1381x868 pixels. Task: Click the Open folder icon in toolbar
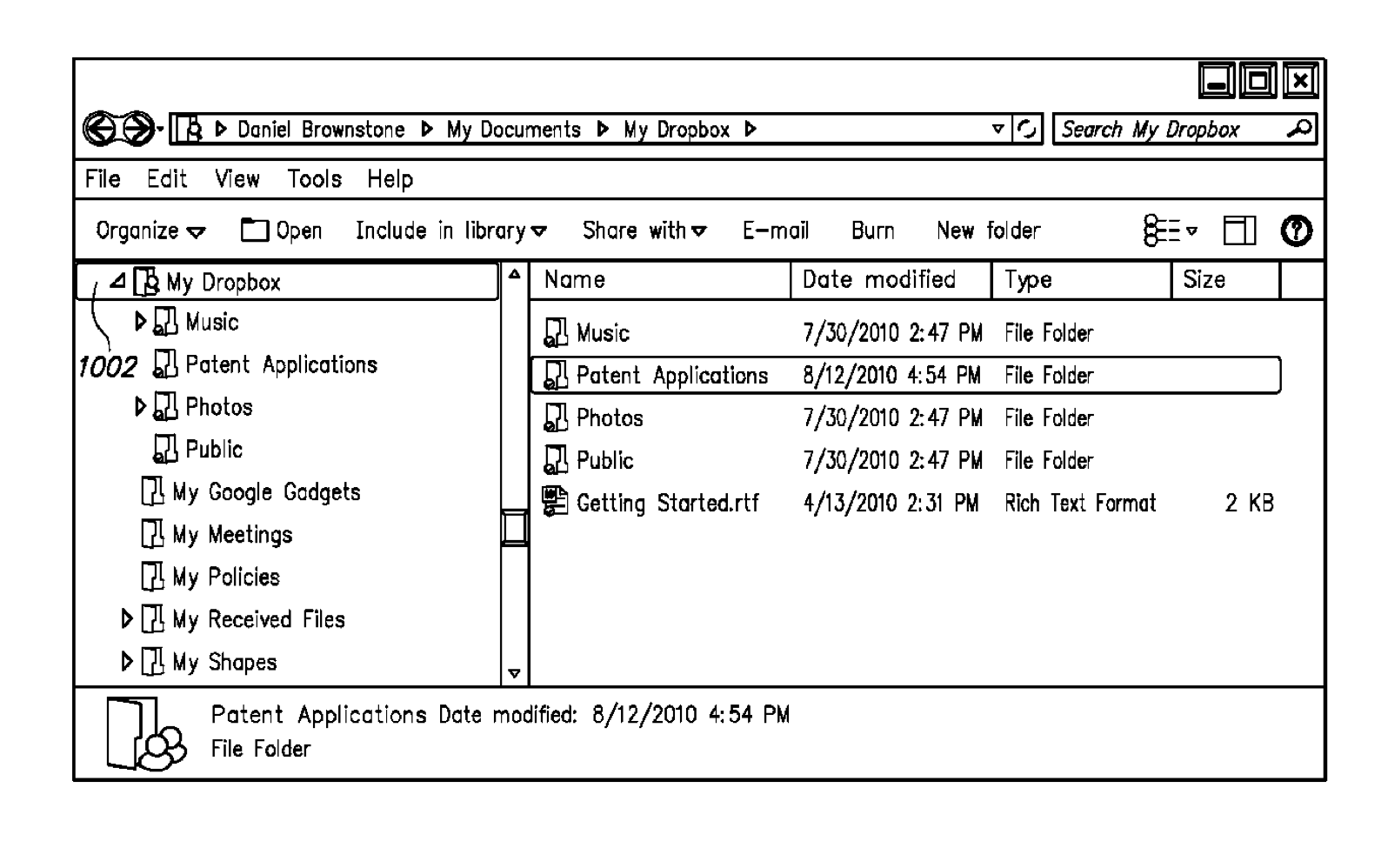click(255, 230)
